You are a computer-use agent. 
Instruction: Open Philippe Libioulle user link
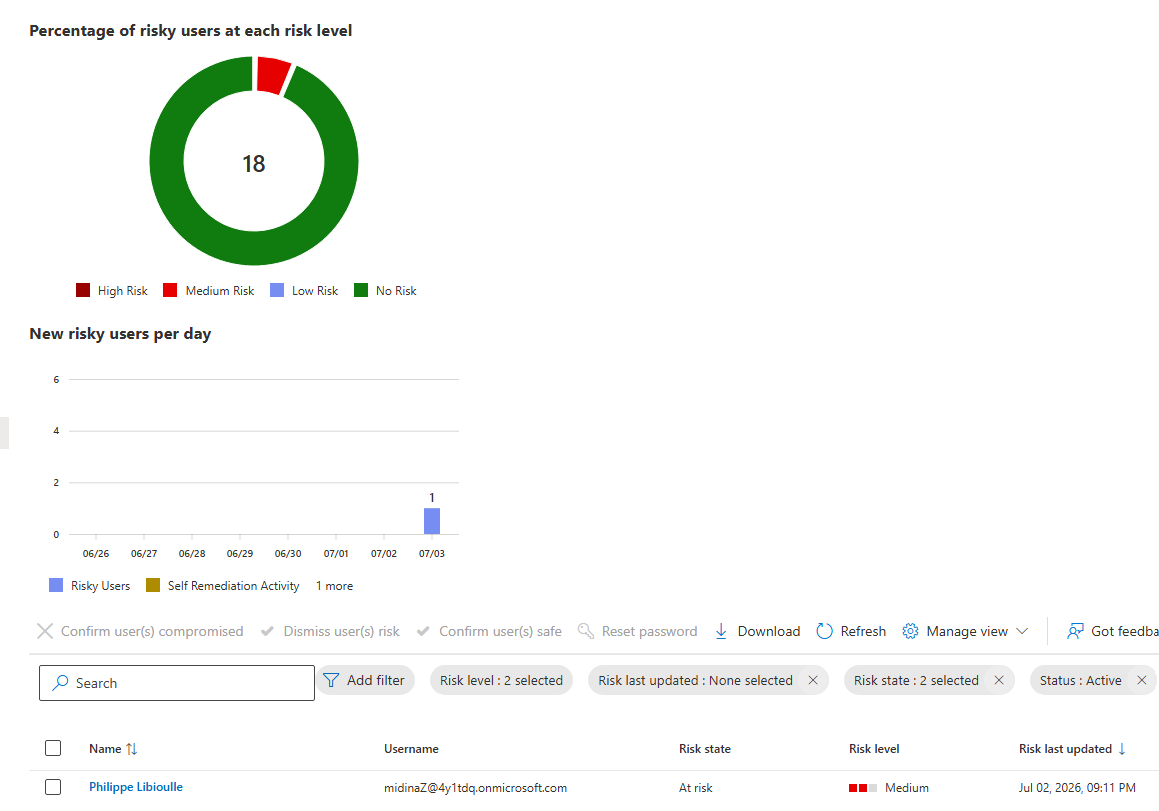coord(136,787)
